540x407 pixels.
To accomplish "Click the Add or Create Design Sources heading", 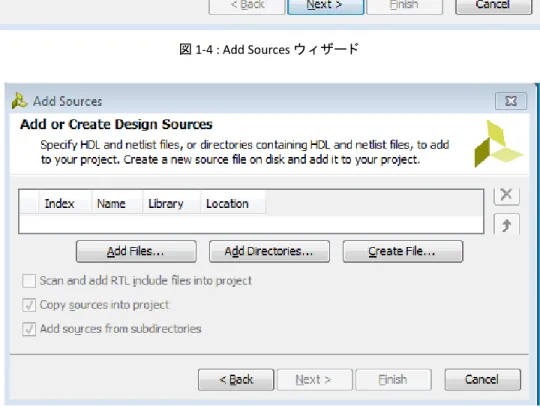I will 116,124.
